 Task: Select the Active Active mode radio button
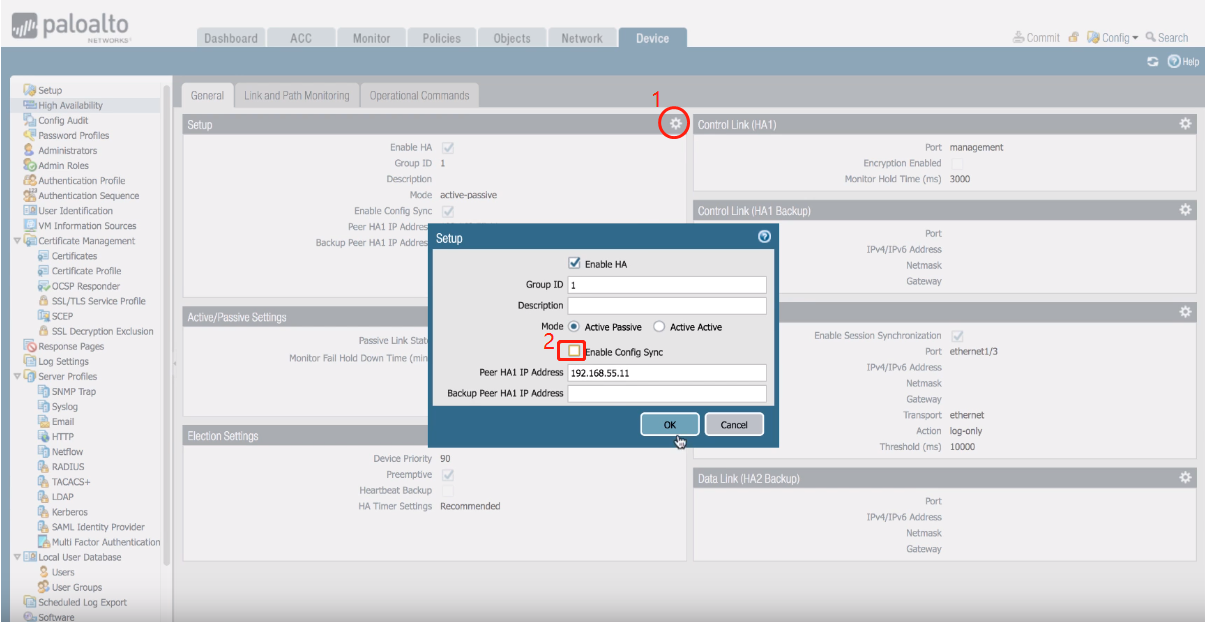pyautogui.click(x=659, y=327)
